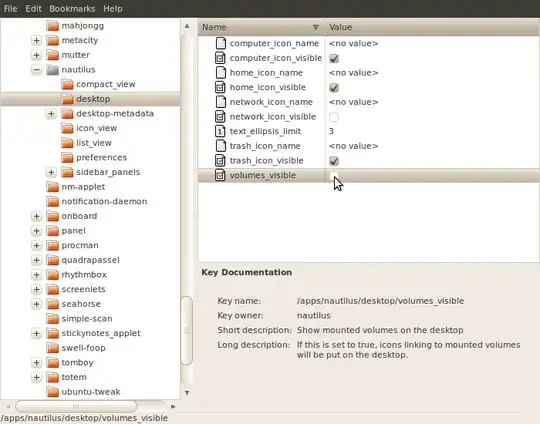Click the home_icon_name string key icon
The width and height of the screenshot is (540, 424).
pyautogui.click(x=220, y=73)
